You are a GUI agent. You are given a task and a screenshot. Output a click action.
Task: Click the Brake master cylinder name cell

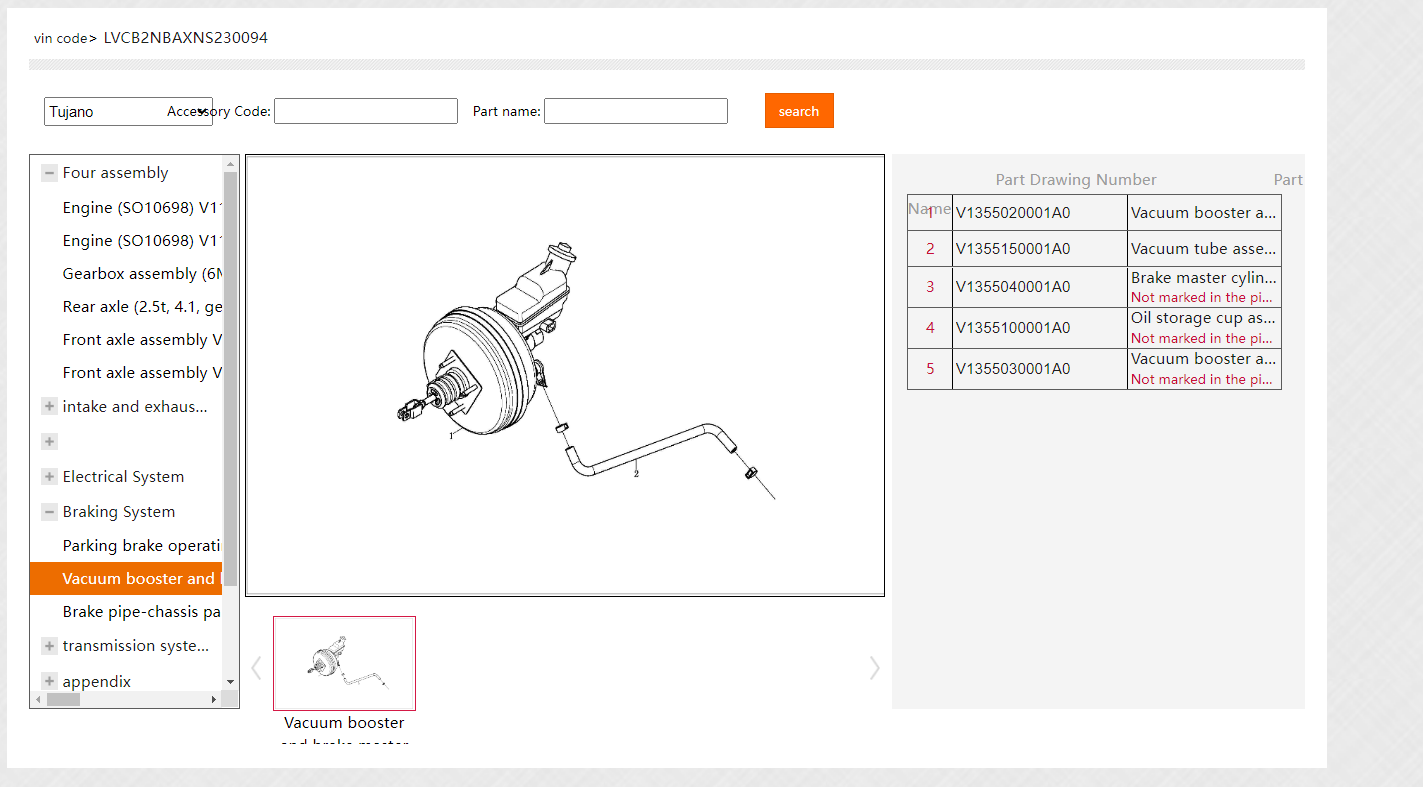tap(1204, 287)
